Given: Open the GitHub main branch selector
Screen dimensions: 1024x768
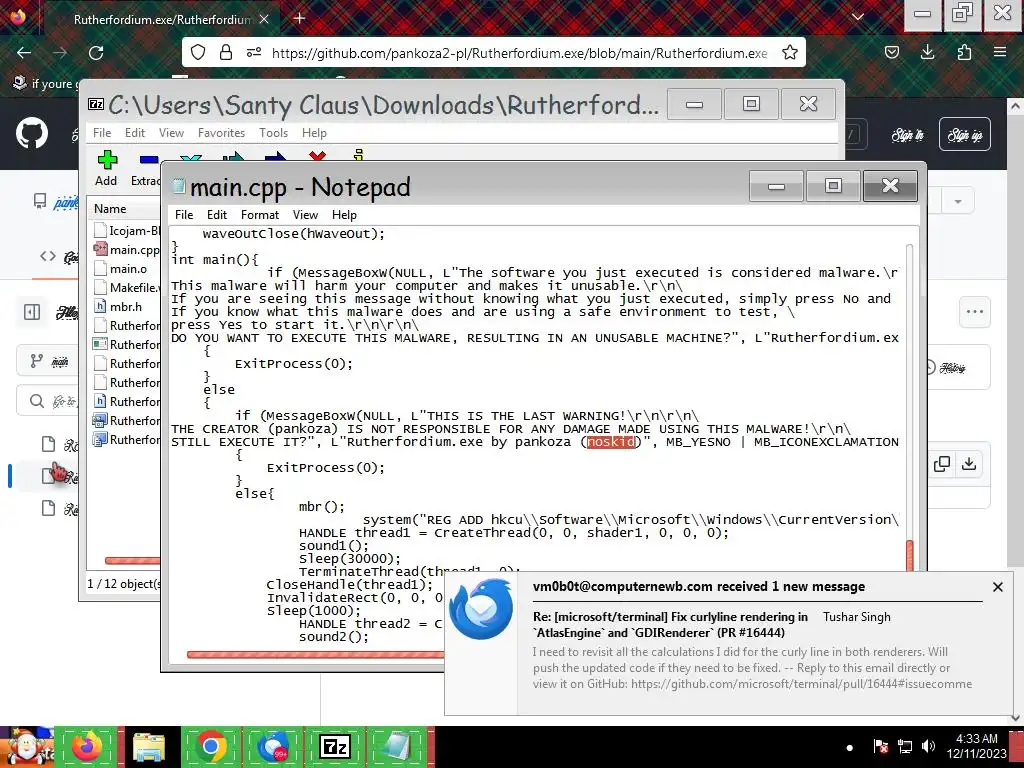Looking at the screenshot, I should (x=49, y=361).
